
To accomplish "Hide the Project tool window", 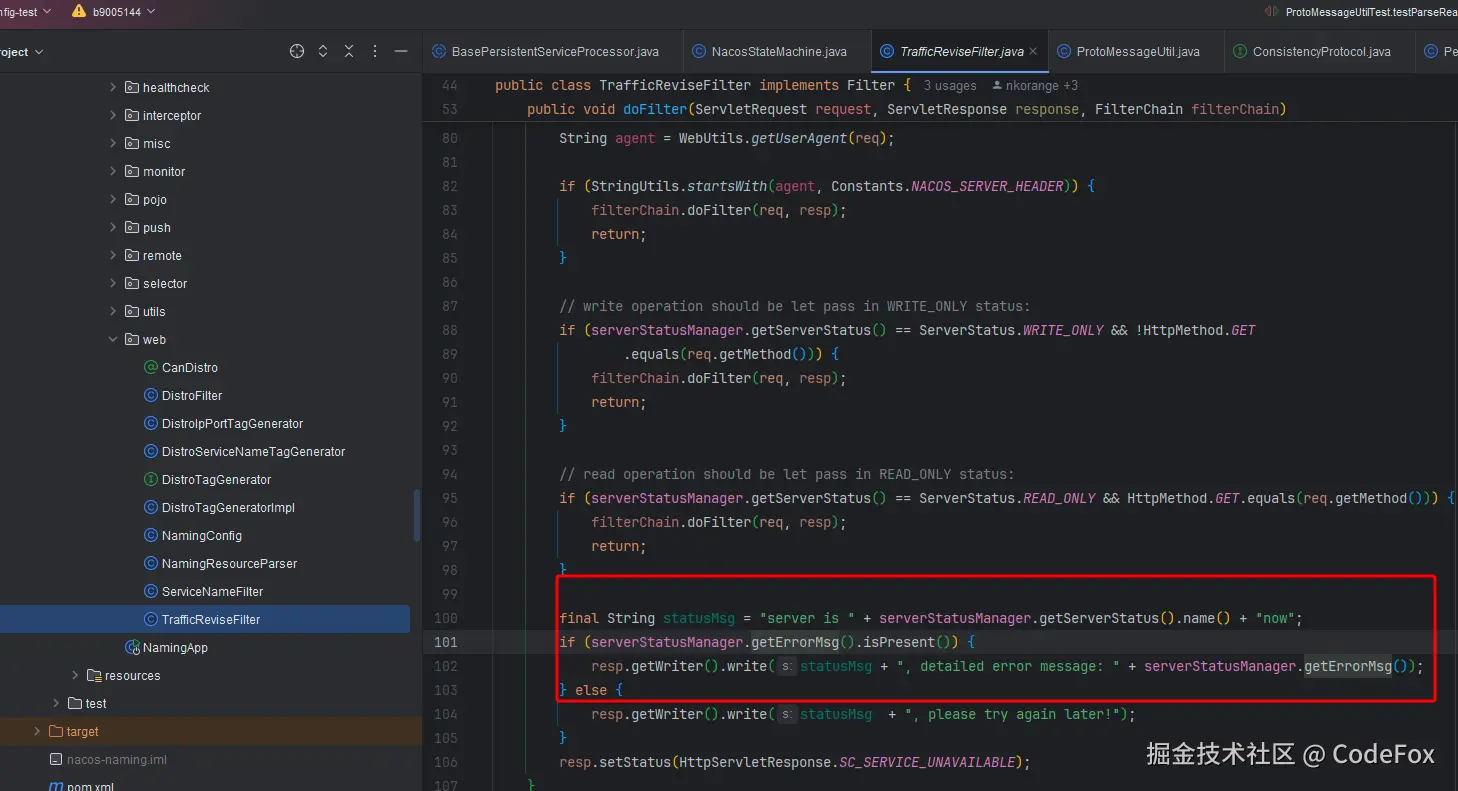I will tap(401, 51).
